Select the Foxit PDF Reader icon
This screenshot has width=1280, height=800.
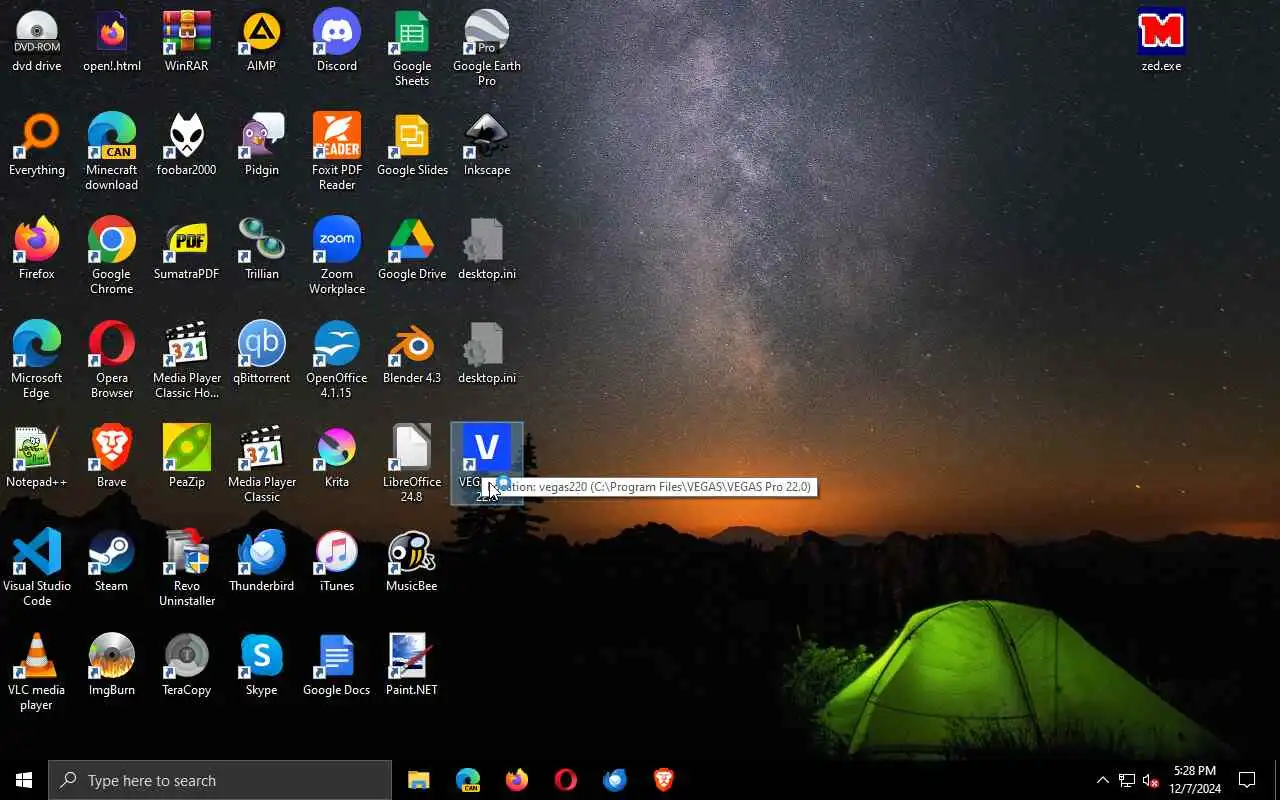pyautogui.click(x=337, y=152)
